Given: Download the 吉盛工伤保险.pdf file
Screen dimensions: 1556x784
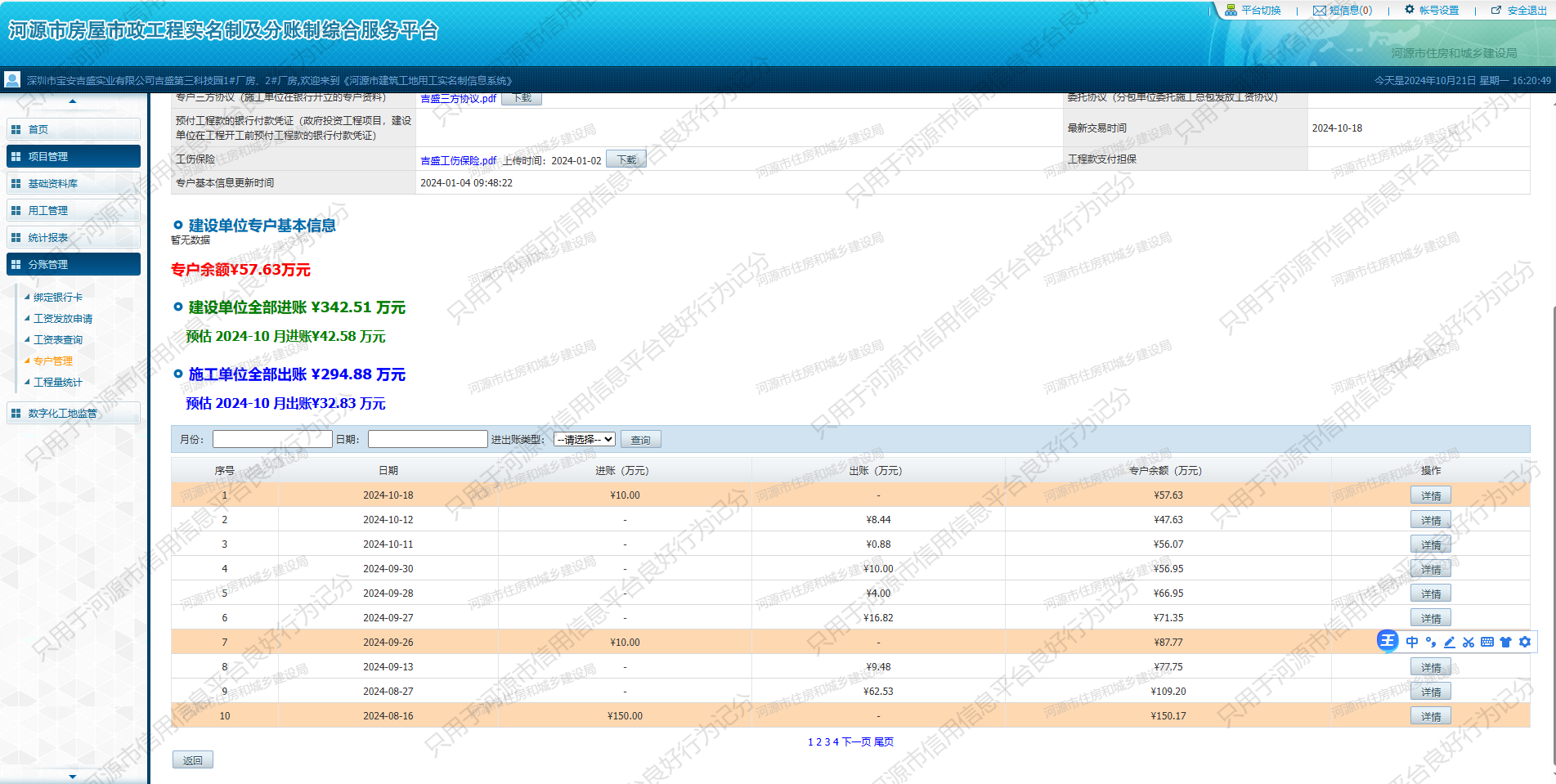Looking at the screenshot, I should (x=626, y=159).
